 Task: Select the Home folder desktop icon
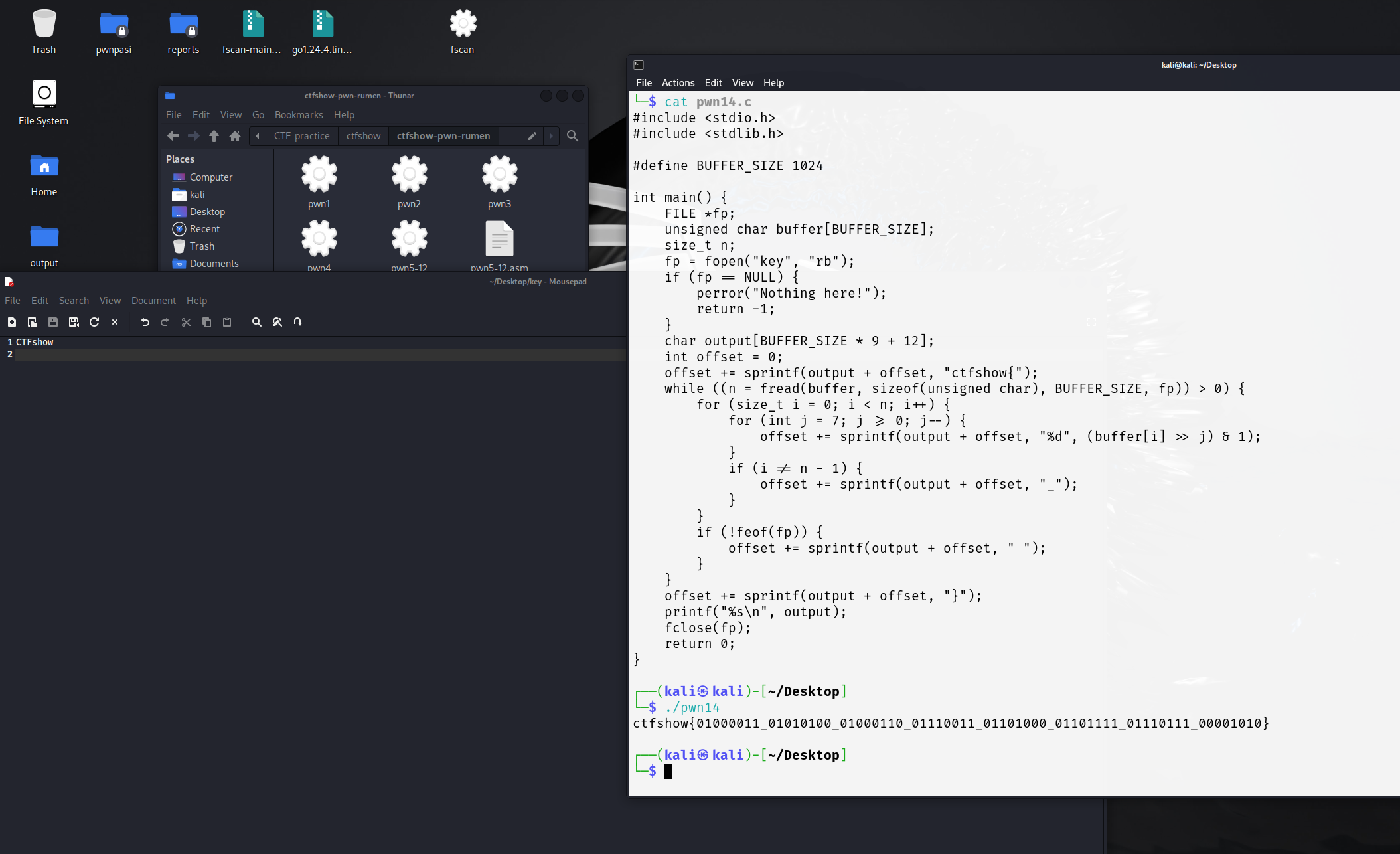coord(44,175)
